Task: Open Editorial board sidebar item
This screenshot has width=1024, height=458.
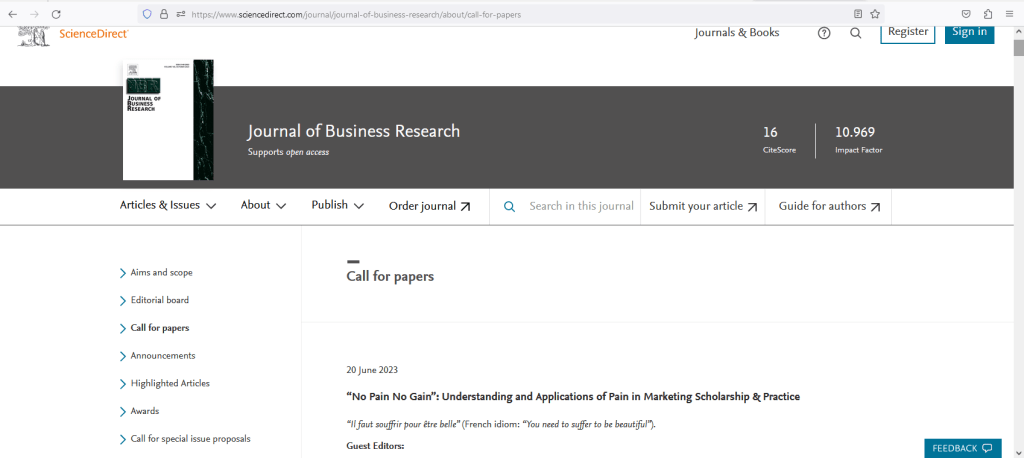Action: pos(159,301)
